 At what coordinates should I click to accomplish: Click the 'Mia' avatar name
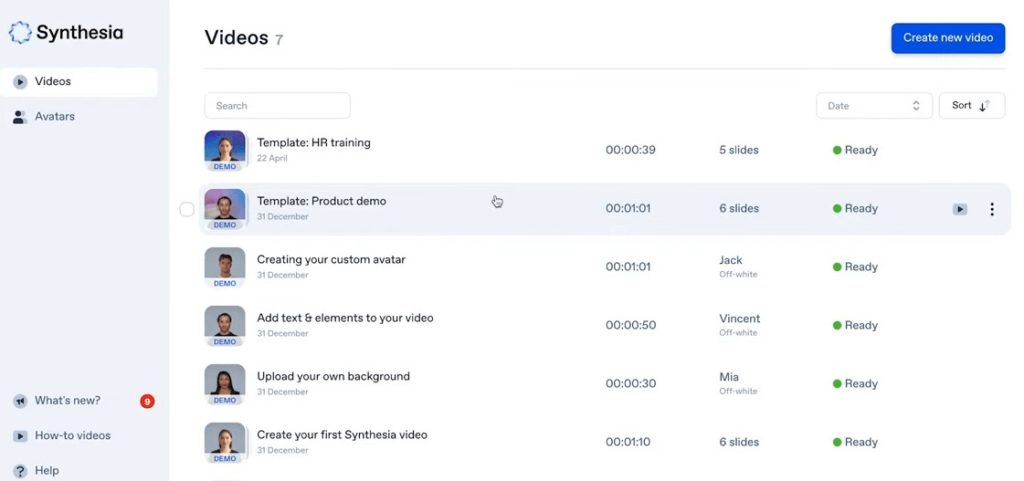pos(729,377)
